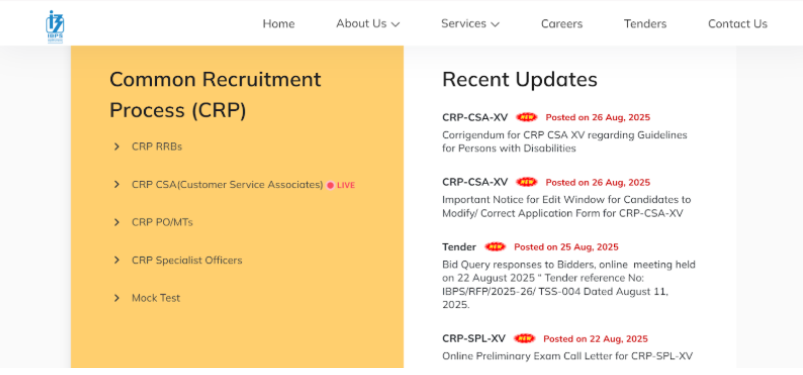Open the Corrigendum for CRP CSA XV update
803x375 pixels.
coord(564,142)
